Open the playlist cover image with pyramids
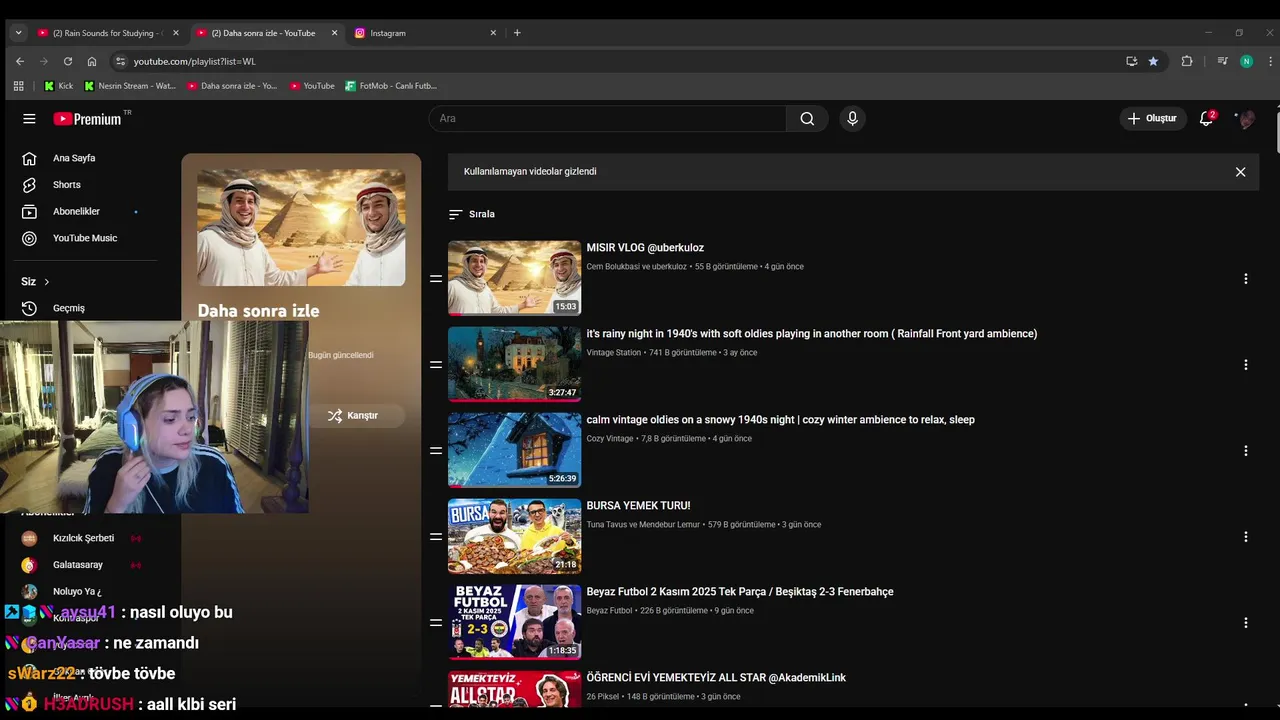Image resolution: width=1280 pixels, height=720 pixels. click(301, 227)
